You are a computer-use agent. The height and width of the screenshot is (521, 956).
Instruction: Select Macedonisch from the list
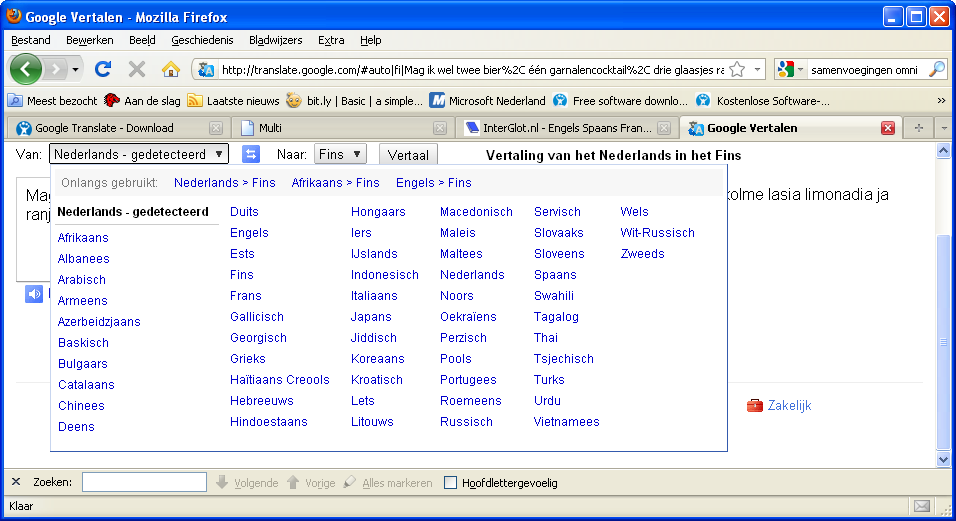476,212
